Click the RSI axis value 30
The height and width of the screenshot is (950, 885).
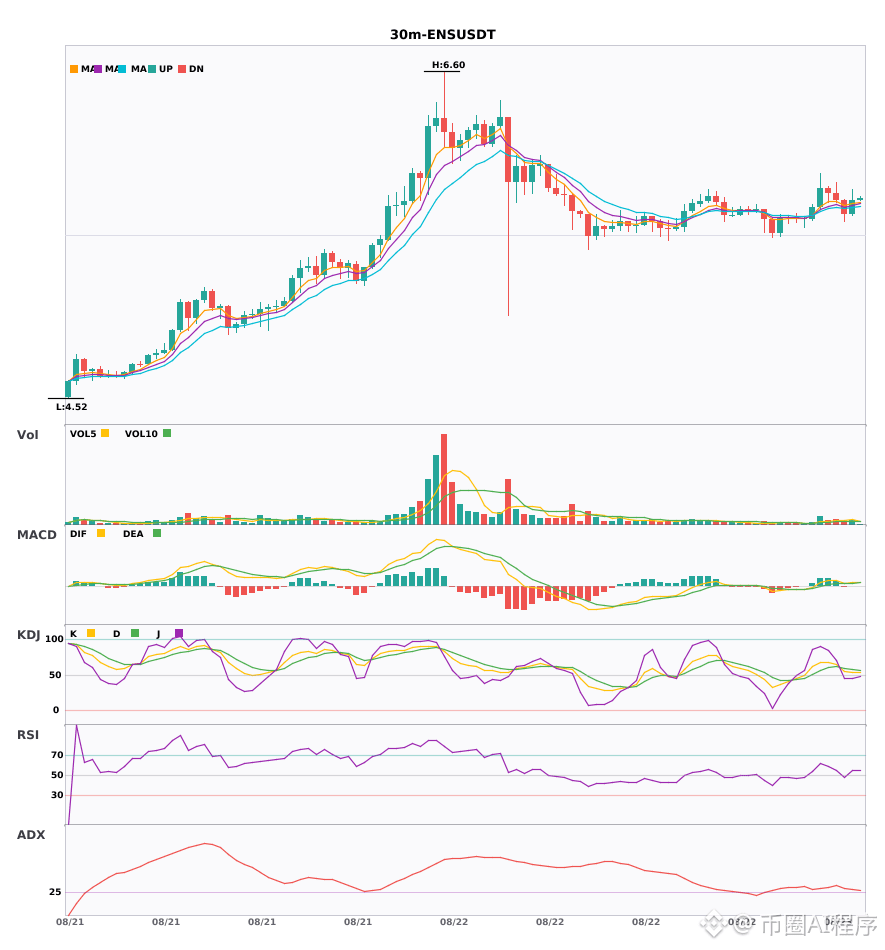(57, 795)
